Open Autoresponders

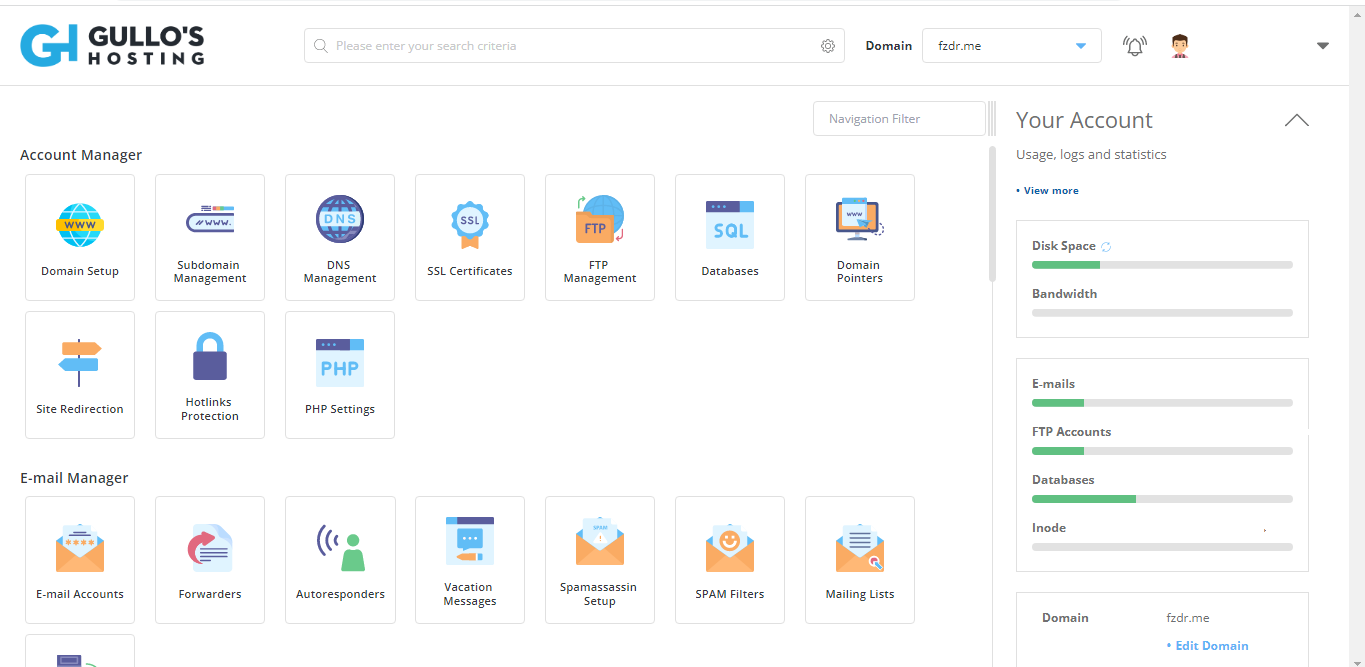pyautogui.click(x=340, y=560)
